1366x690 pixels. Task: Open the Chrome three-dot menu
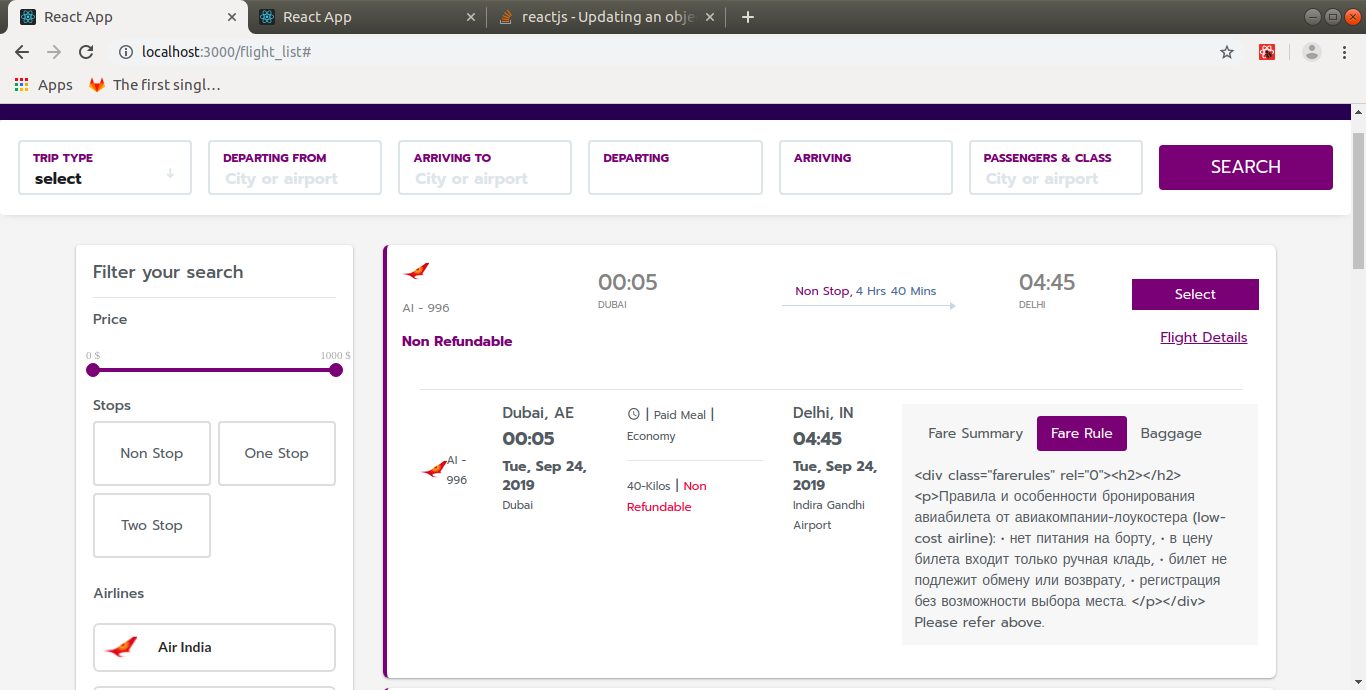1344,52
